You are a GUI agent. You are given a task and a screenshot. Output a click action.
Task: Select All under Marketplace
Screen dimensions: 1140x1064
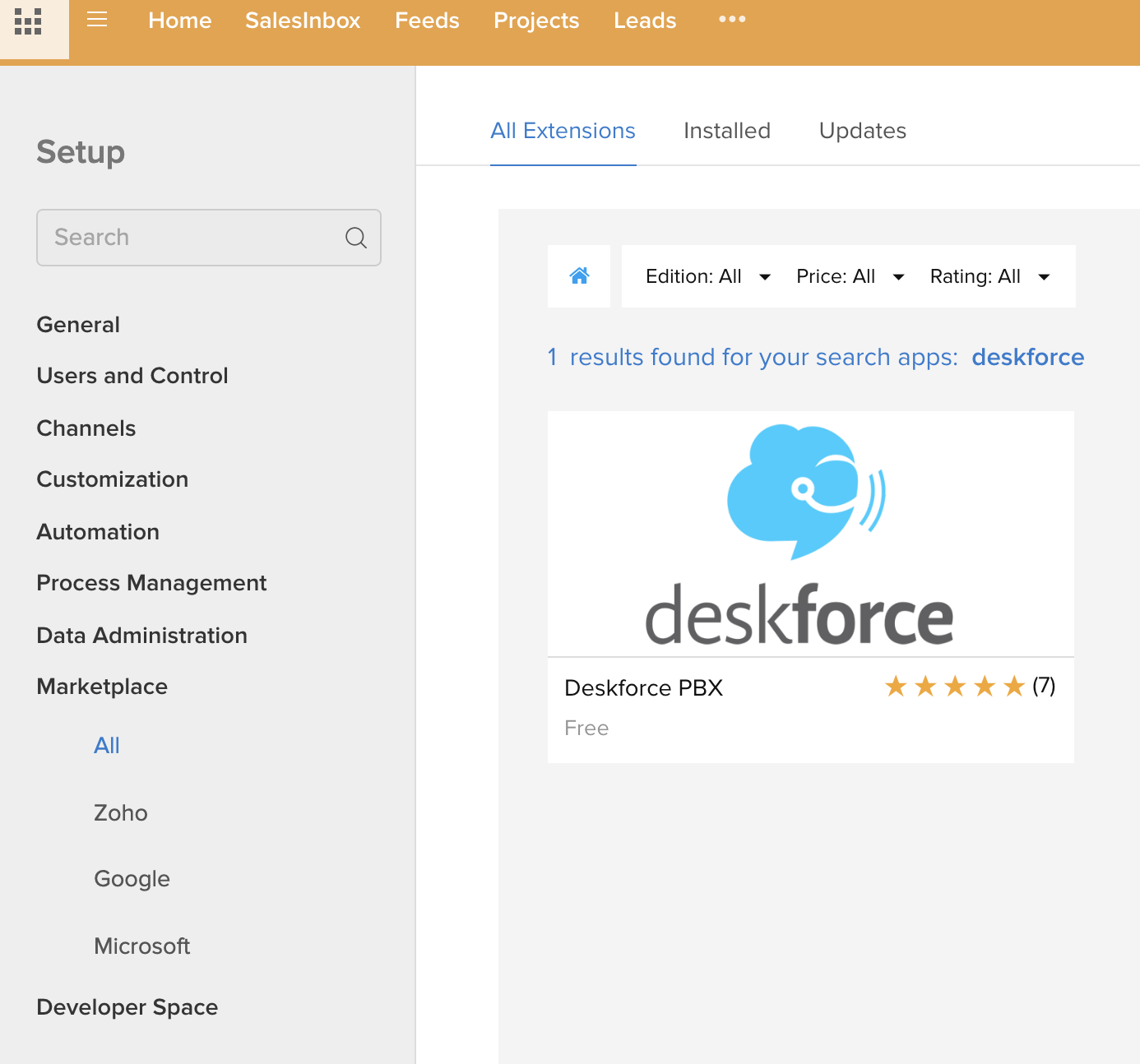coord(107,746)
